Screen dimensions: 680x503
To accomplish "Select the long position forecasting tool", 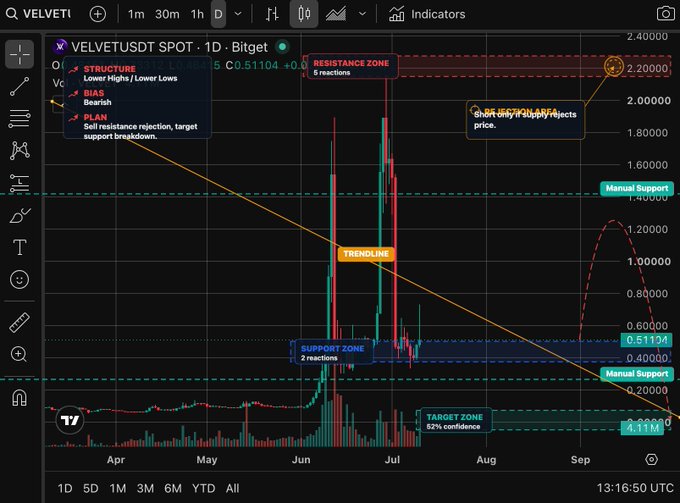I will coord(20,183).
